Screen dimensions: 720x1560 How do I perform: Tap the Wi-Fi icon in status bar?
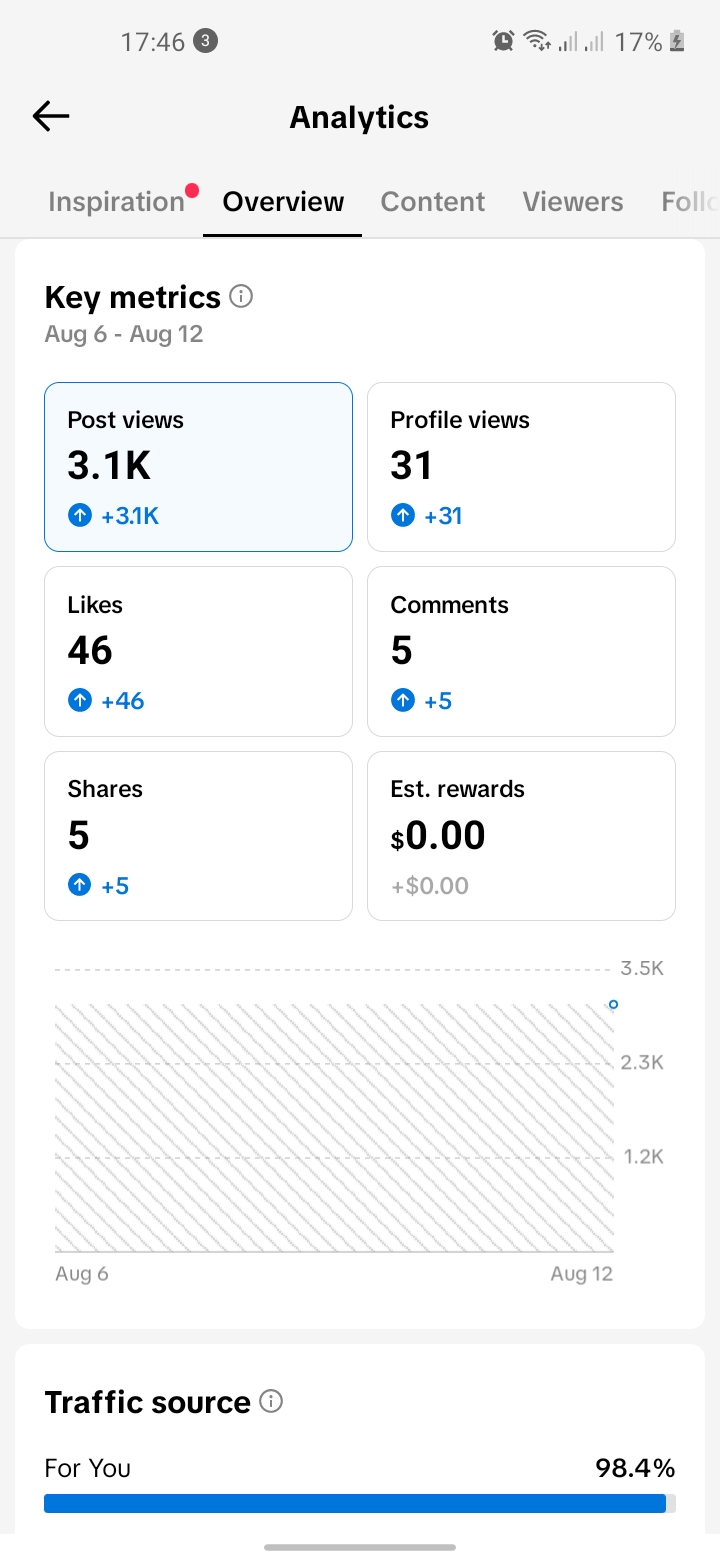[x=537, y=41]
